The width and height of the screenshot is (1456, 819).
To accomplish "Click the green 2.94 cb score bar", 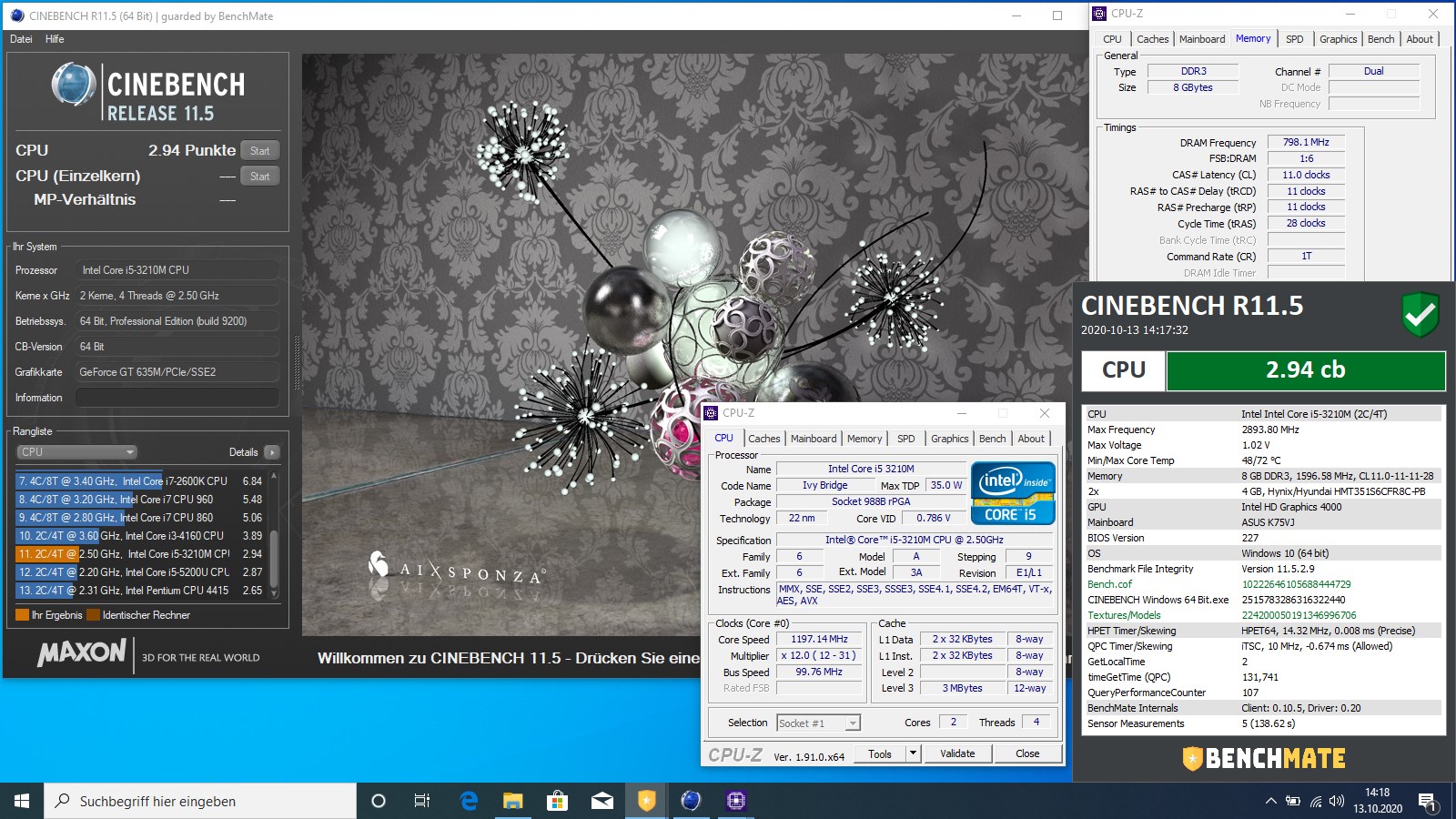I will coord(1305,370).
